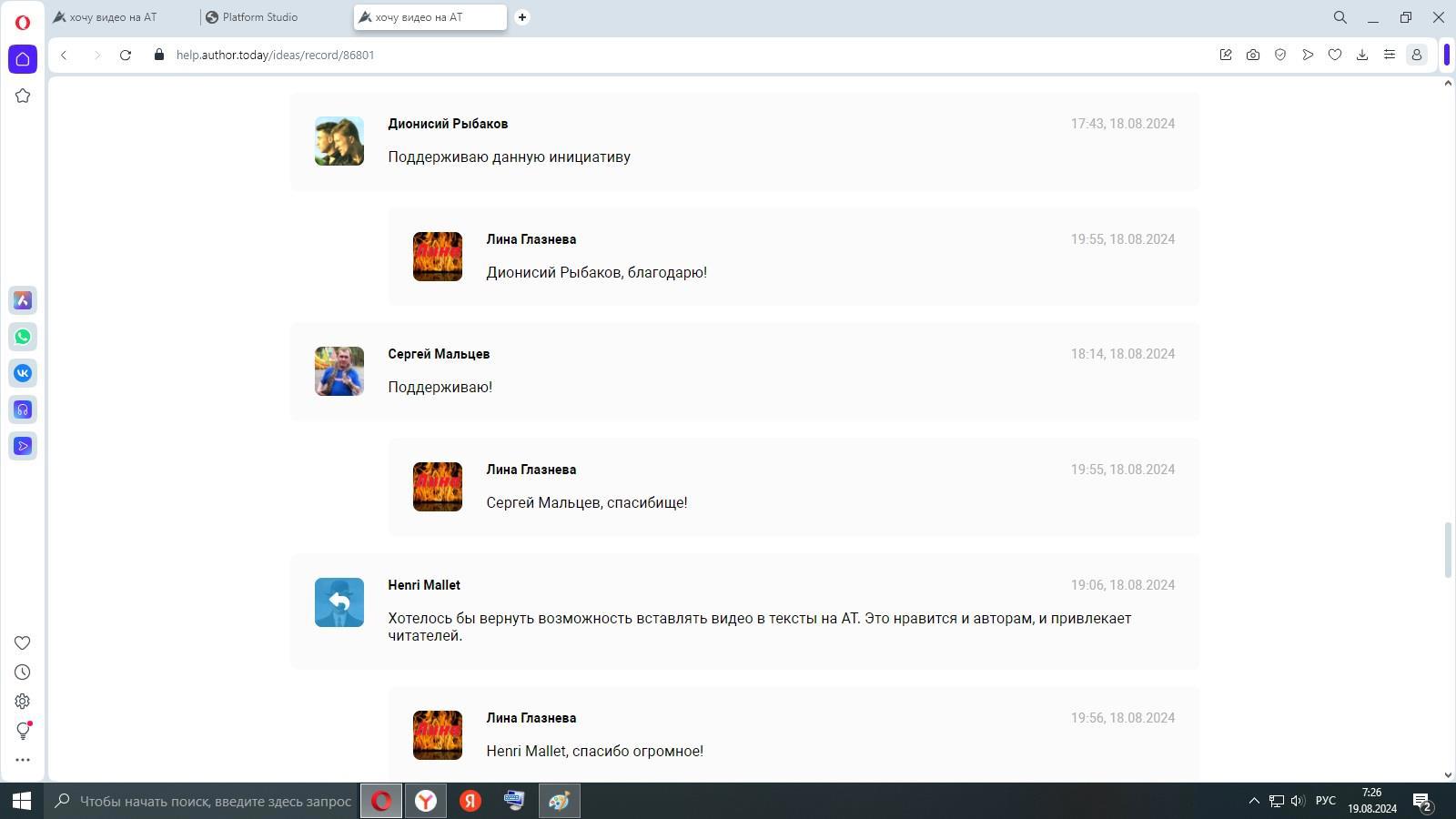Take a snapshot with camera icon

coord(1253,55)
